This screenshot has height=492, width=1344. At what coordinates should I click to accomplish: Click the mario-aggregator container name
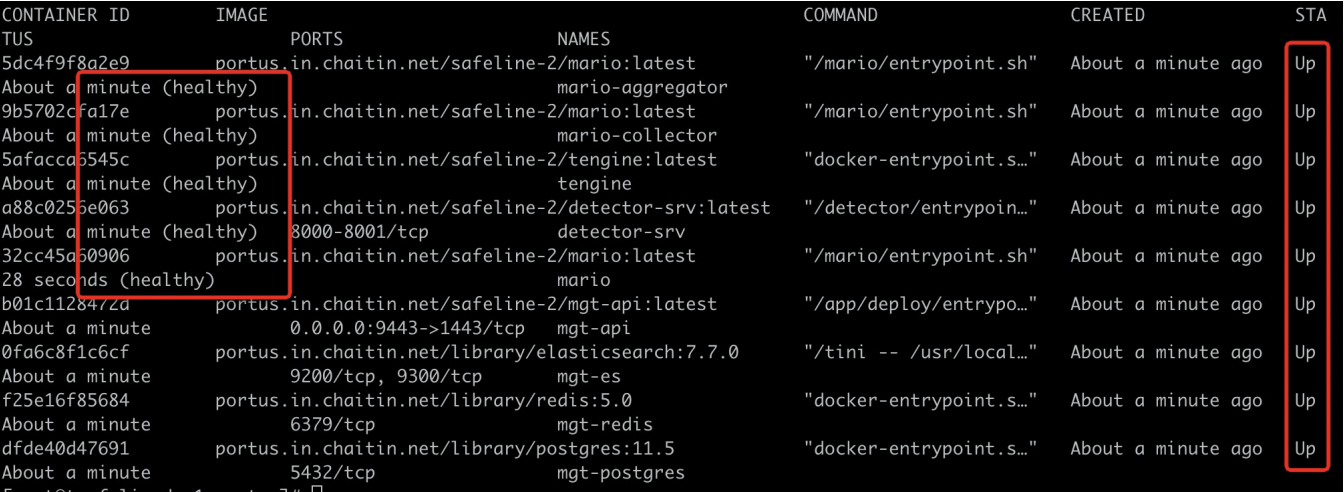(642, 87)
